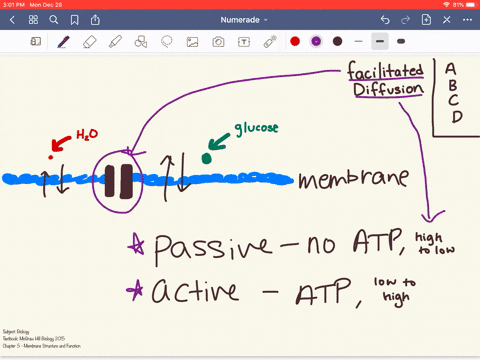
Task: Open the more options ellipsis menu
Action: click(467, 20)
